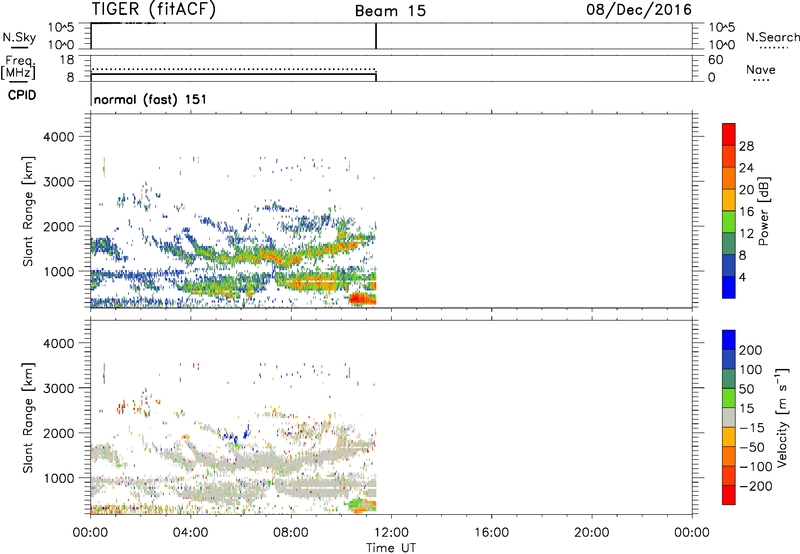Click the "18" tick on the frequency axis

point(67,60)
